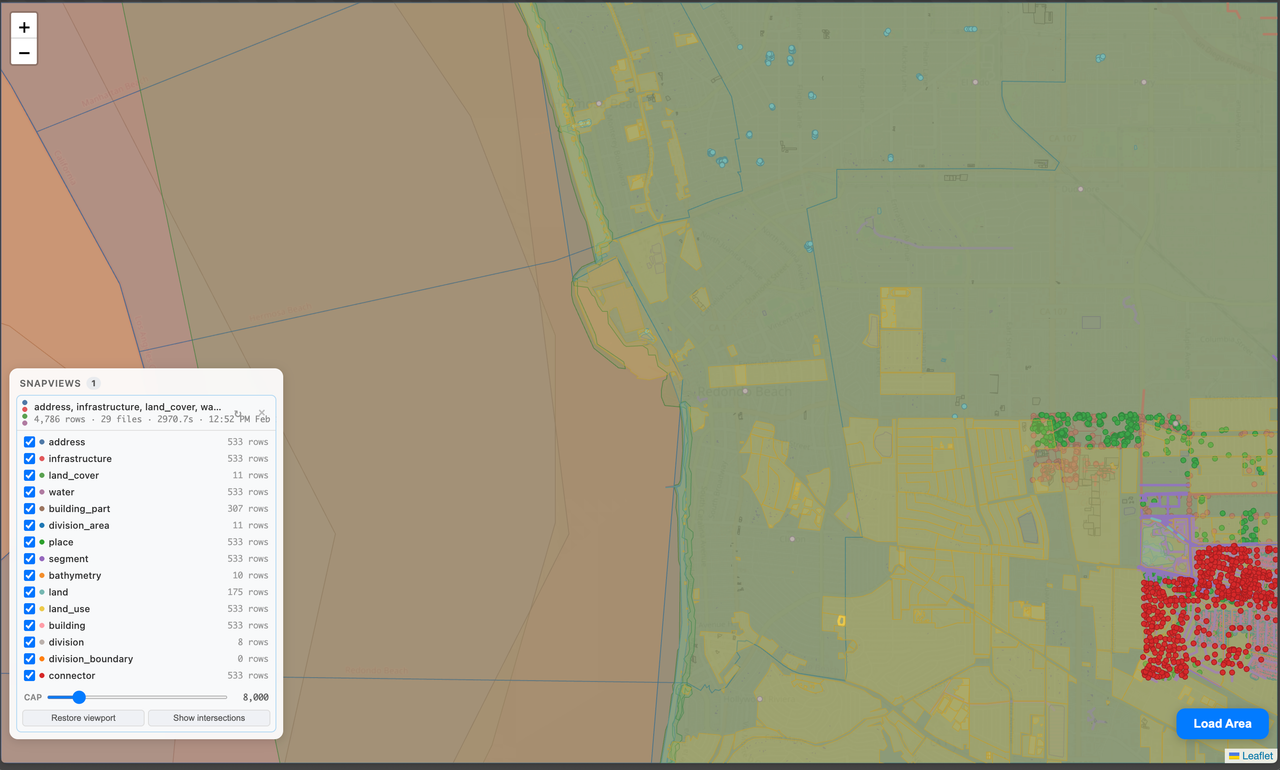Select the building_part layer row
The width and height of the screenshot is (1280, 770).
click(146, 509)
